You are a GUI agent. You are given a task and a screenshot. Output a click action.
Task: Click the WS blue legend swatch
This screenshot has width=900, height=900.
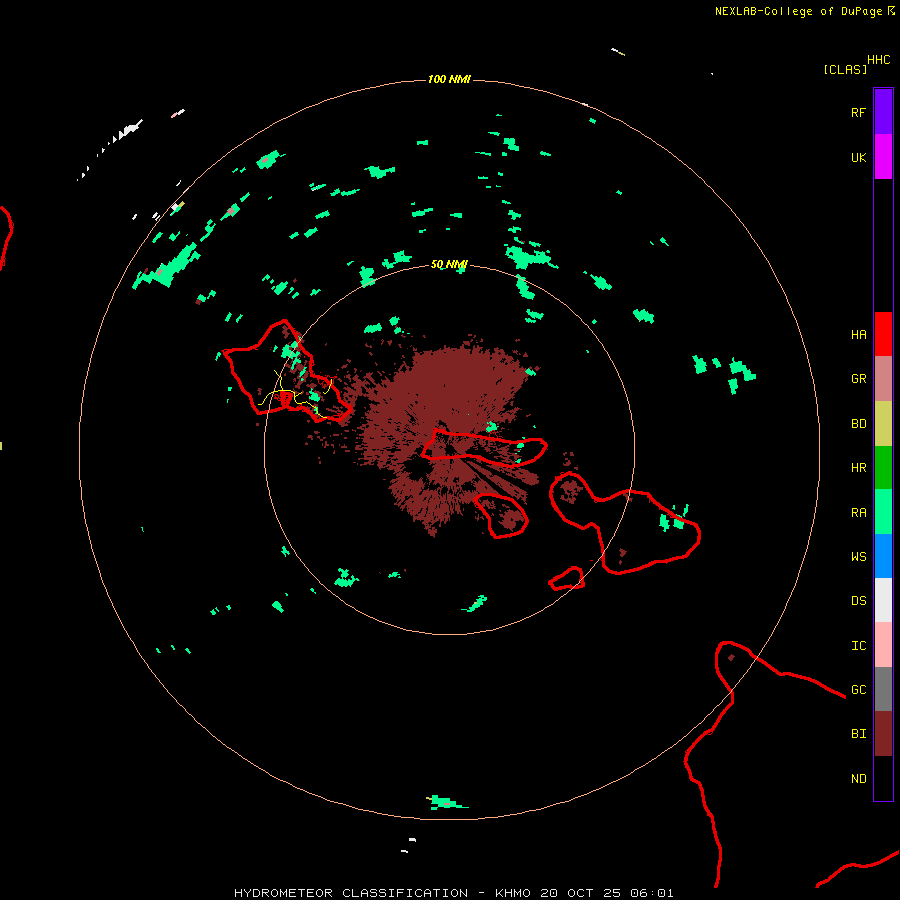point(883,556)
